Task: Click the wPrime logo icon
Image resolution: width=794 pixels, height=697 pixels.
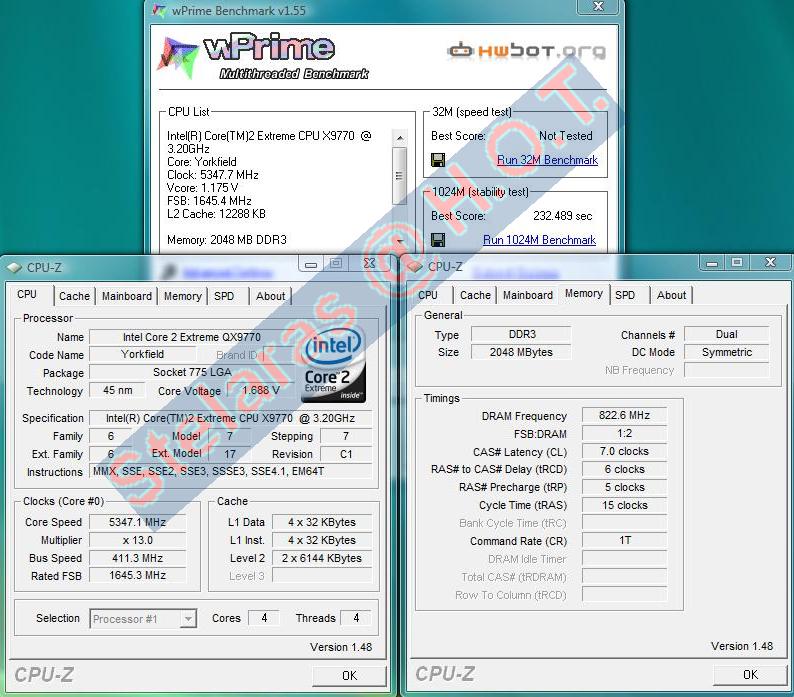Action: point(177,57)
